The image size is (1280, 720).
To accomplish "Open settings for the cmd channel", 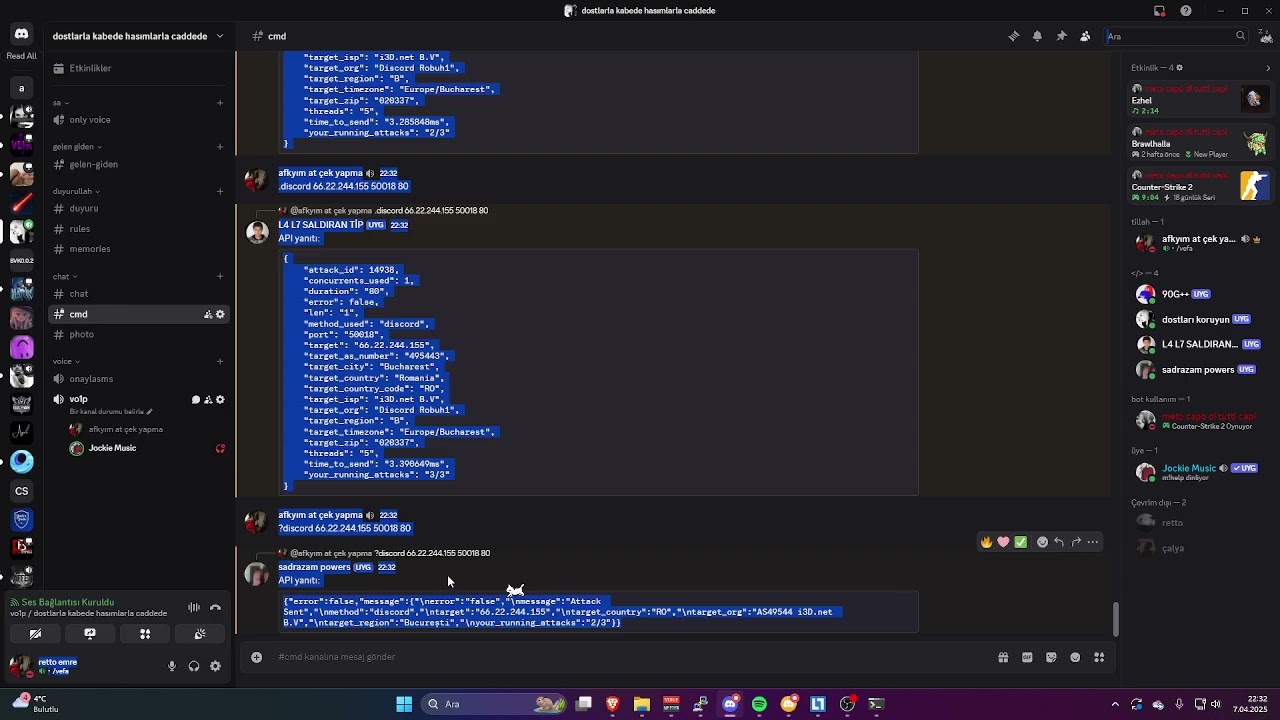I will point(220,314).
